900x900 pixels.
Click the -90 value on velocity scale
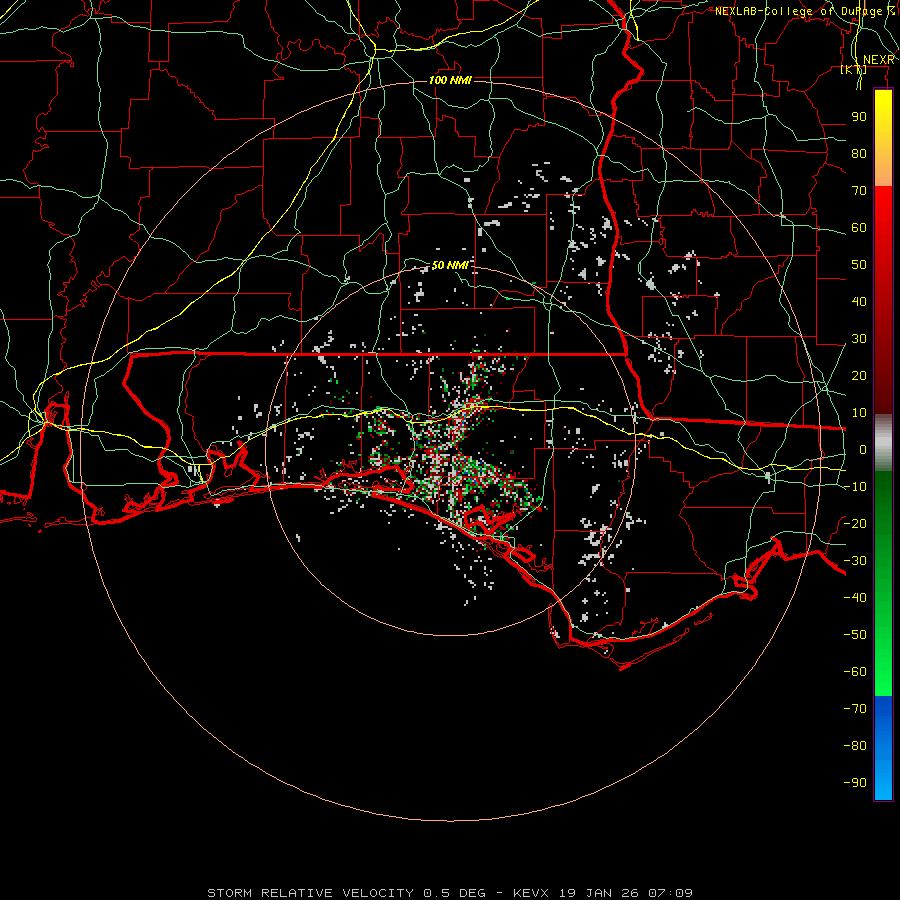[855, 783]
